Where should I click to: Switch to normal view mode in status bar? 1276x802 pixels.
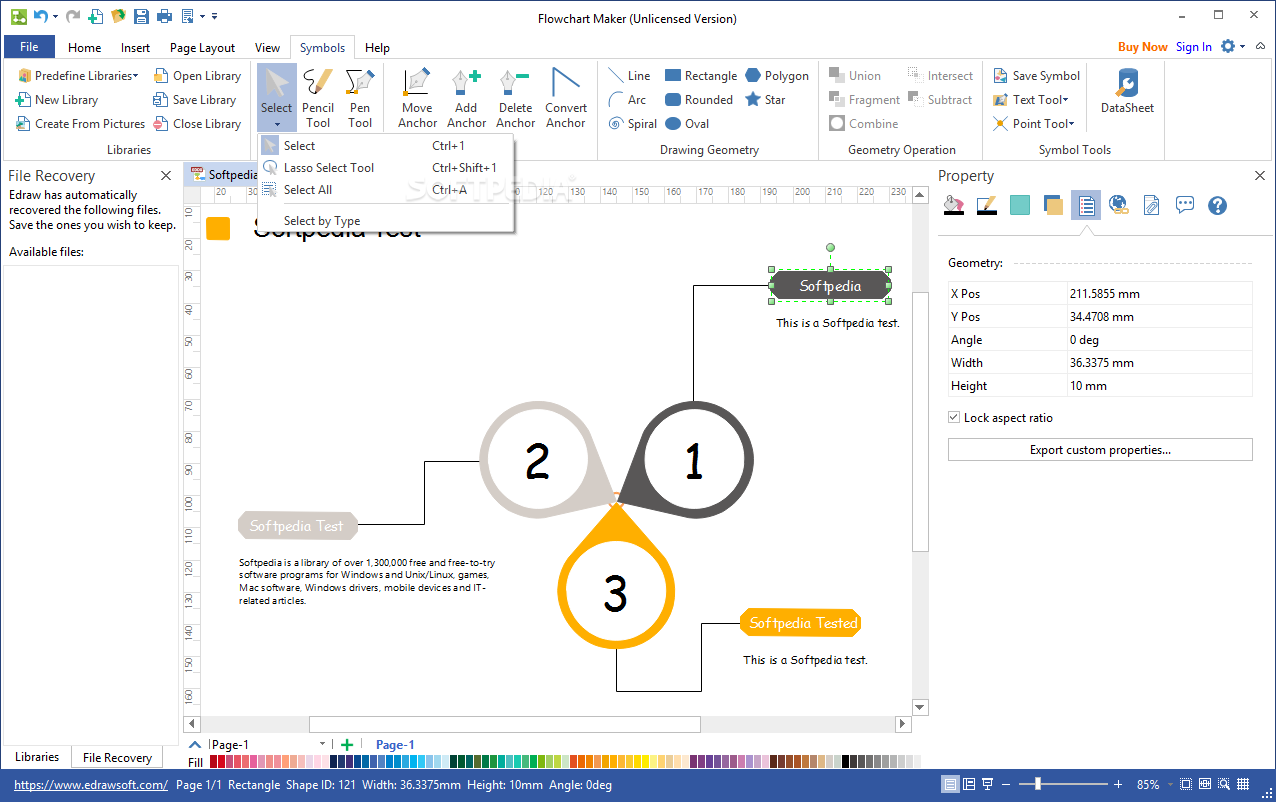(952, 785)
